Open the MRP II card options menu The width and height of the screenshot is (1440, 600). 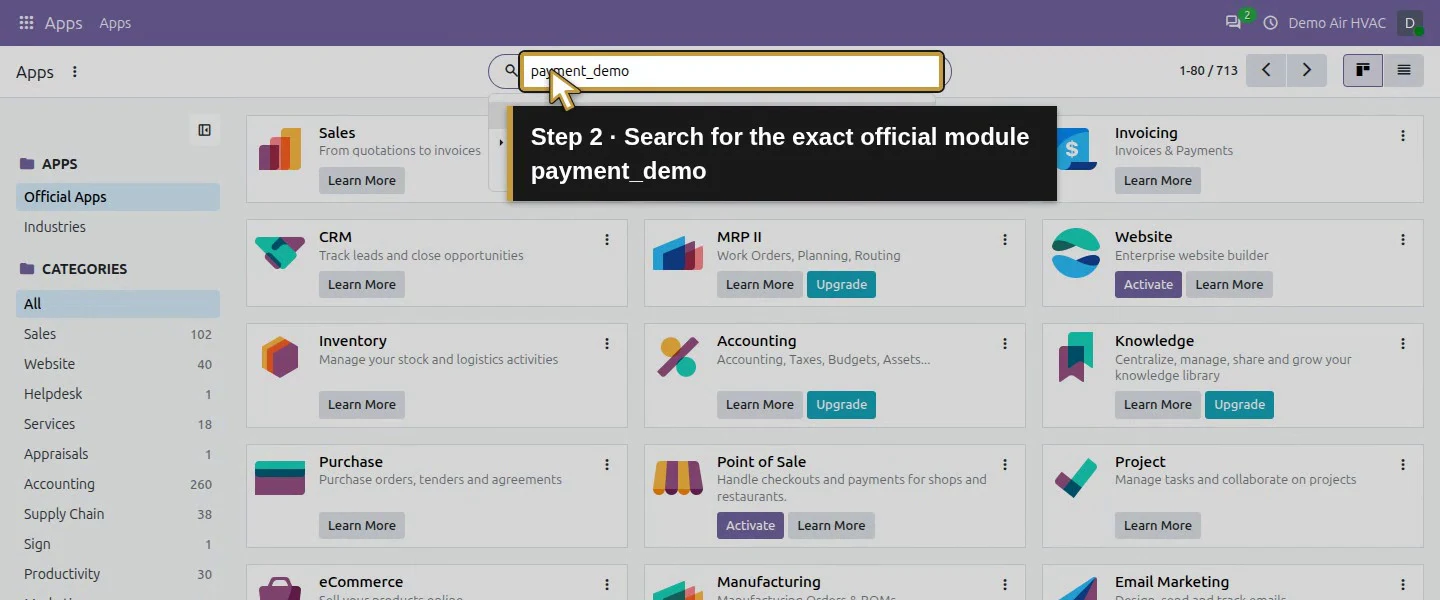point(1005,239)
